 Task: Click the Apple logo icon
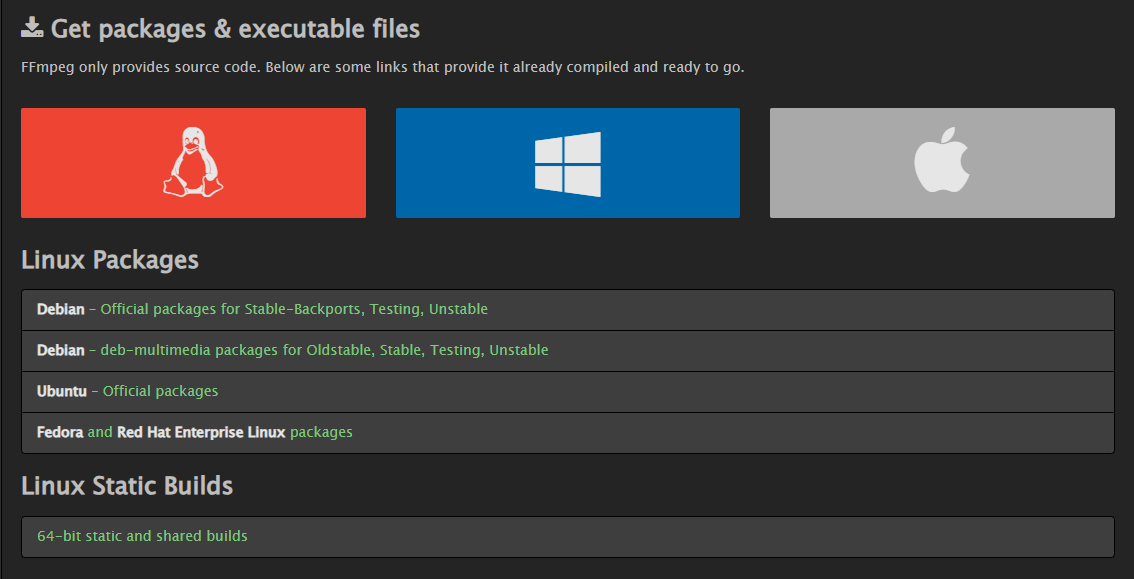click(x=942, y=163)
